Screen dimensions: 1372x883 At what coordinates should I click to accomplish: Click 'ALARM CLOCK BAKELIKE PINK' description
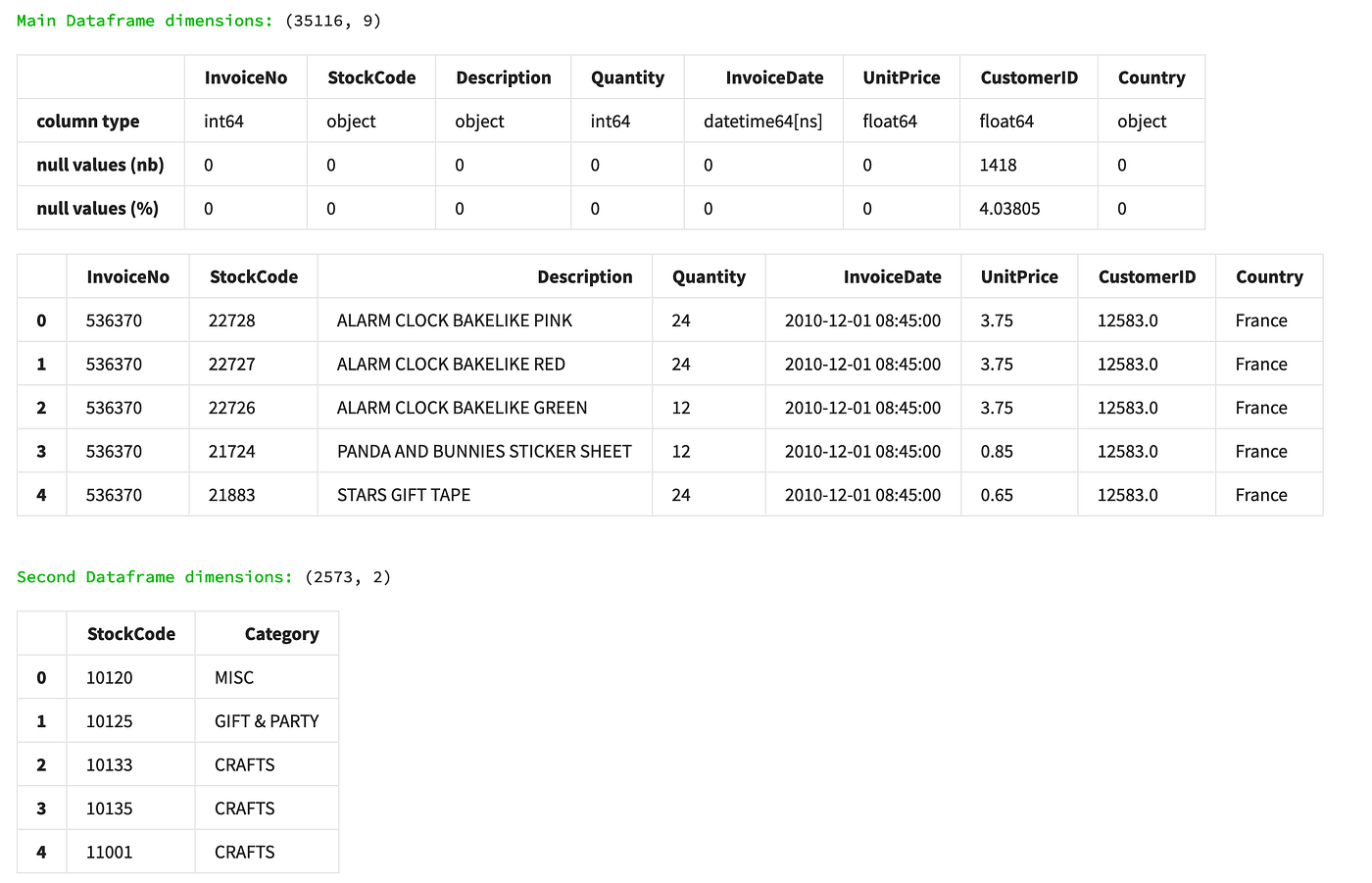[455, 320]
